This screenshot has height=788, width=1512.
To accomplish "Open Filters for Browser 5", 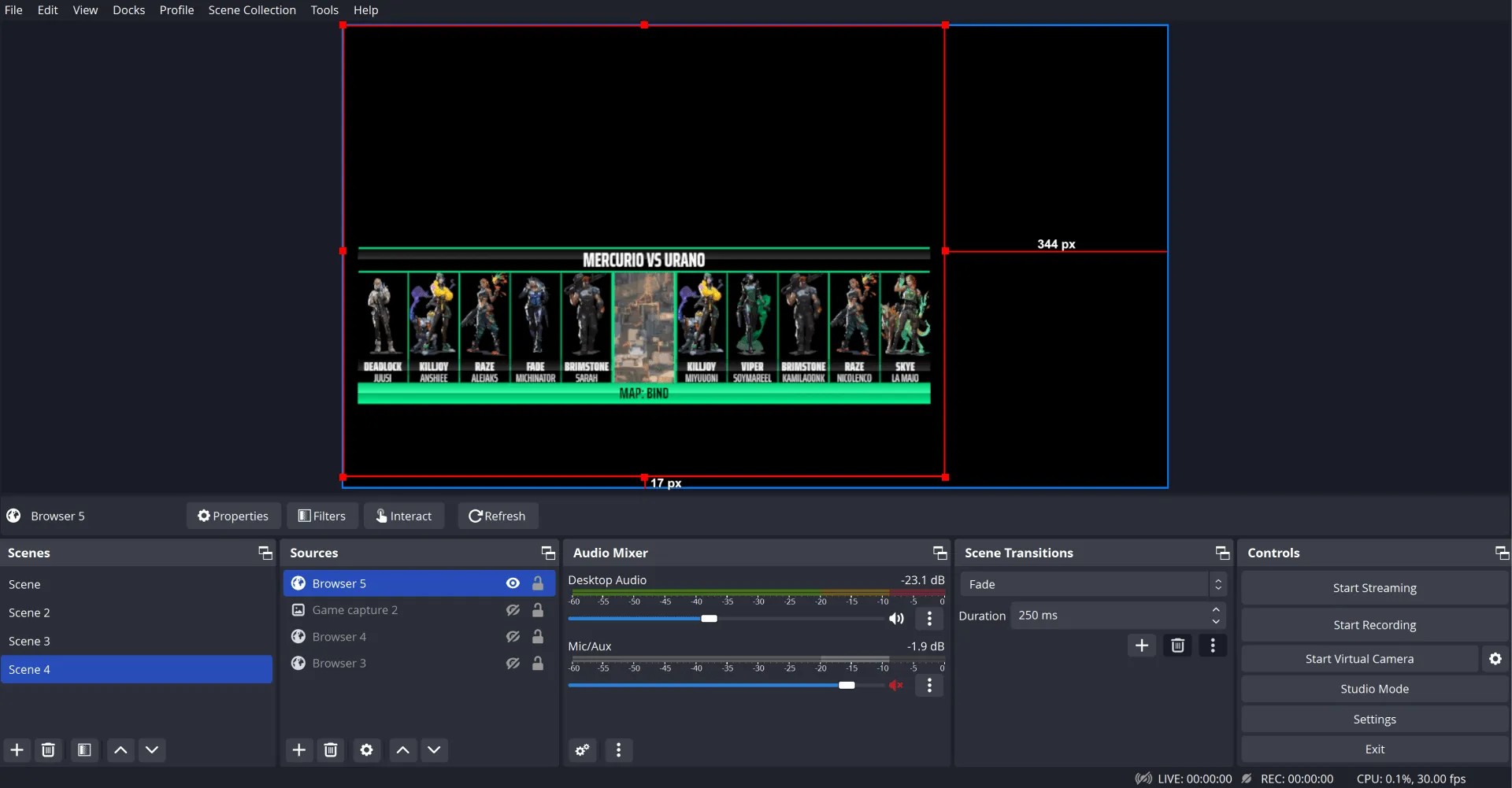I will pos(322,516).
